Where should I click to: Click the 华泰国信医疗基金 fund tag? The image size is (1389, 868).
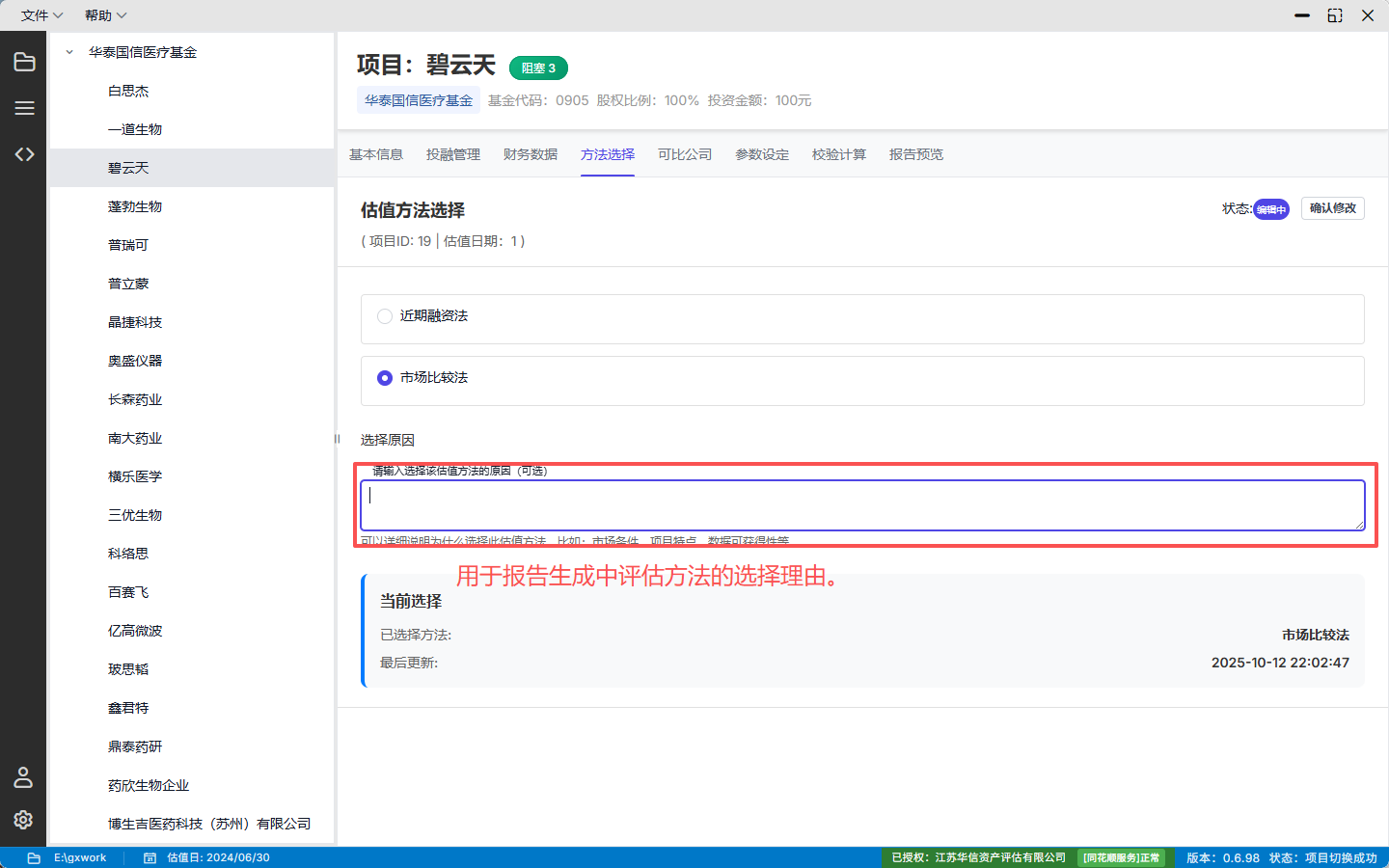(x=419, y=100)
